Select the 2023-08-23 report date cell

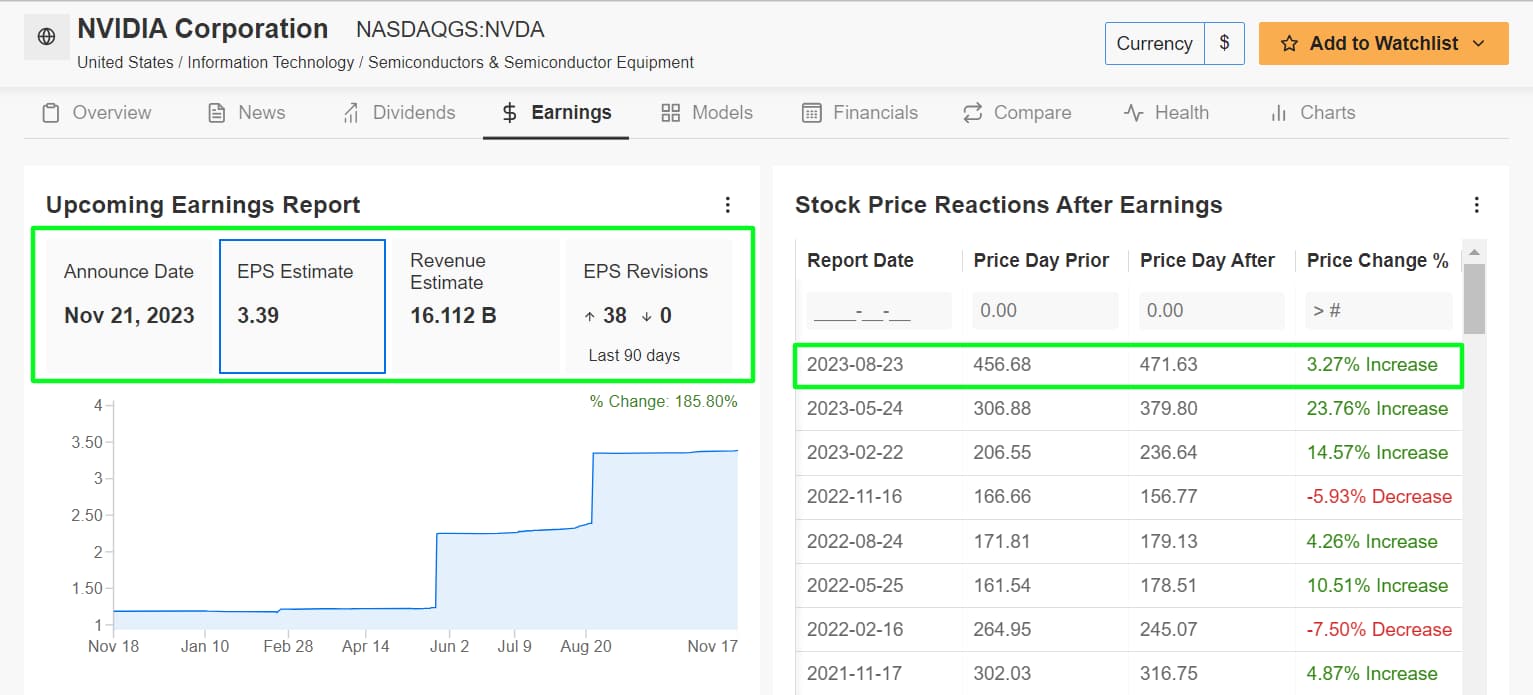(855, 365)
